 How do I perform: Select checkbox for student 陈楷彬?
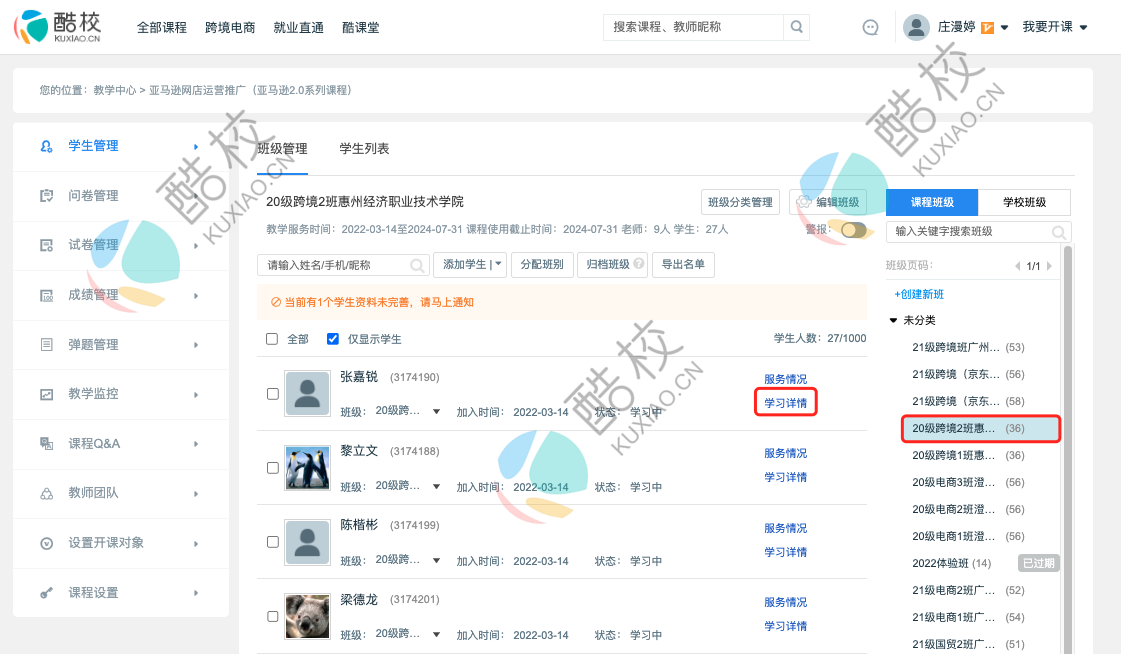272,542
